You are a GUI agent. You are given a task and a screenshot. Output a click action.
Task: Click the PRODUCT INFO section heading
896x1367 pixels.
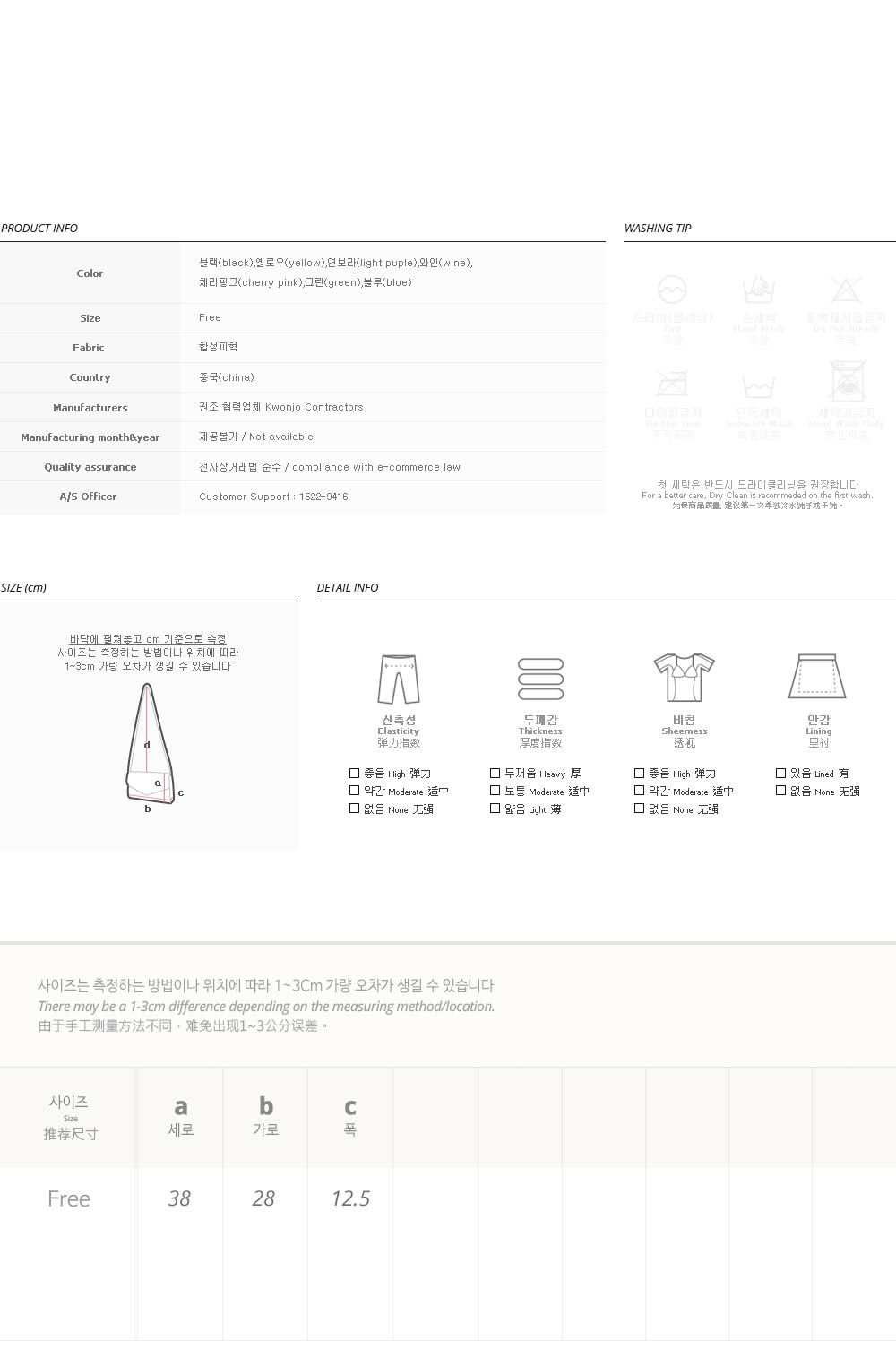click(39, 228)
